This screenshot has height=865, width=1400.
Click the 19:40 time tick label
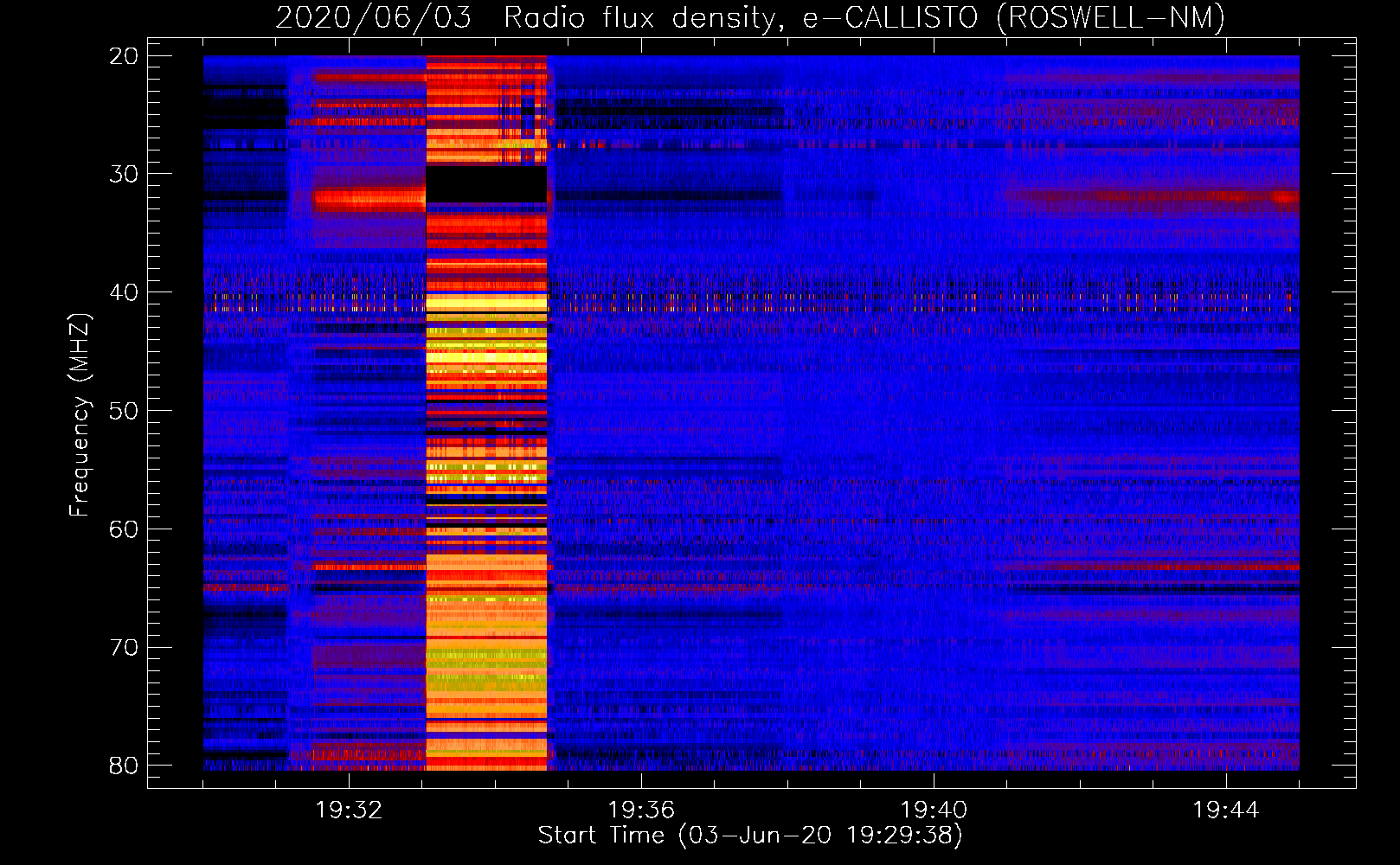(x=934, y=810)
